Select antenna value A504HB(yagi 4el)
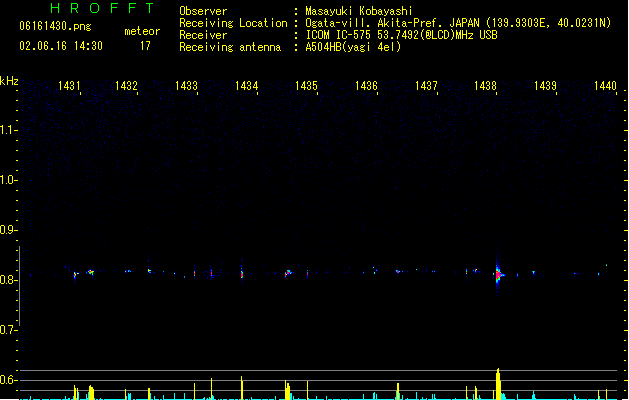Screen dimensions: 629x400 (353, 47)
